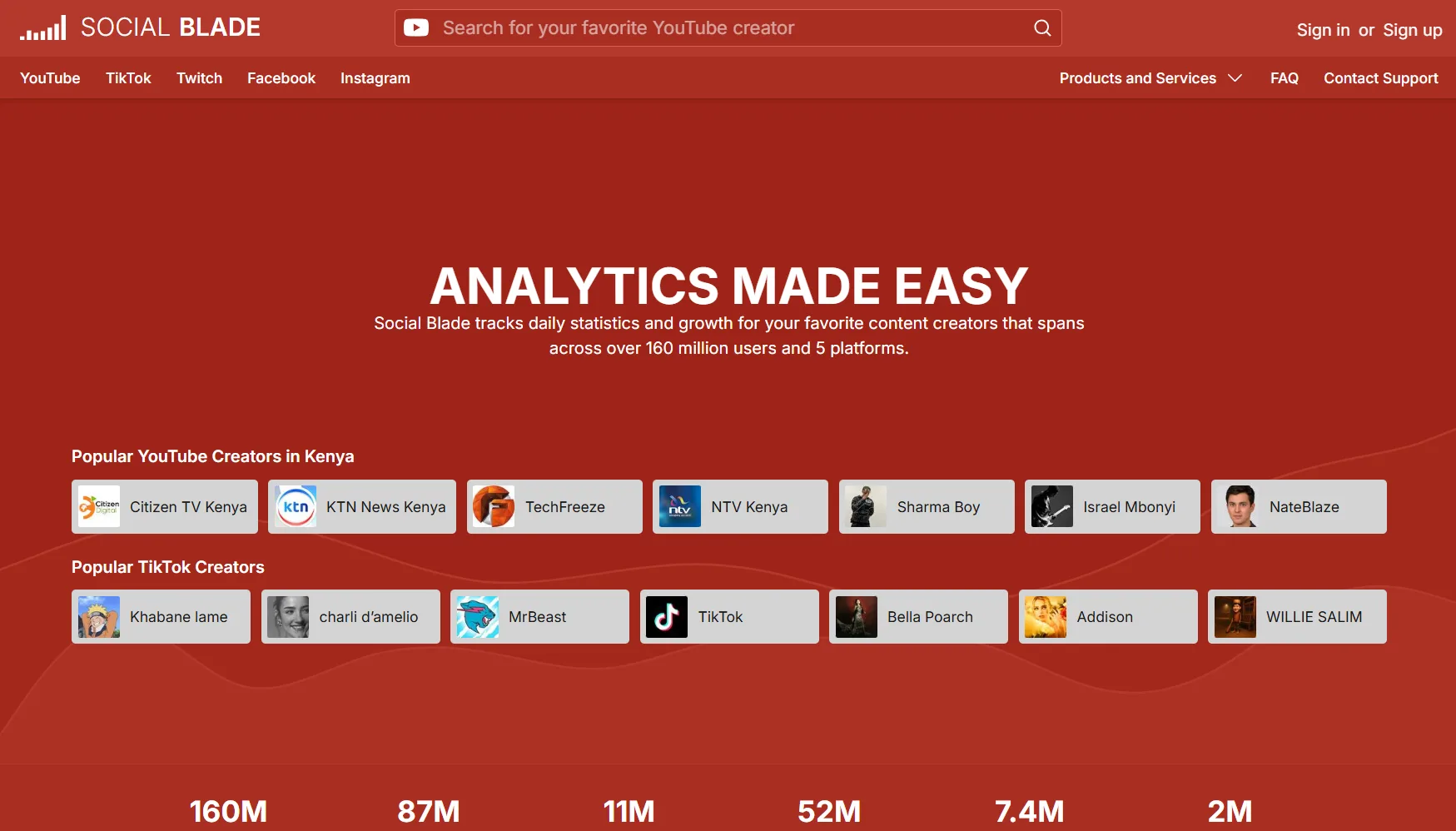Click the Sign in link
1456x831 pixels.
[1323, 30]
